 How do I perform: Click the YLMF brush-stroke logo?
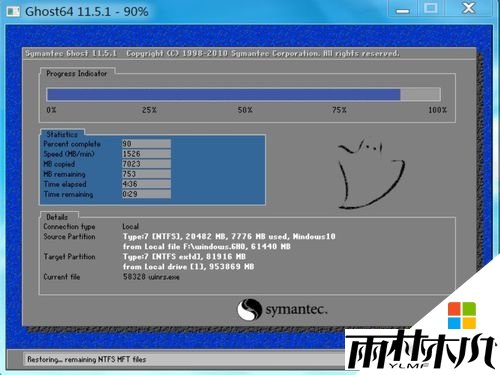(421, 349)
